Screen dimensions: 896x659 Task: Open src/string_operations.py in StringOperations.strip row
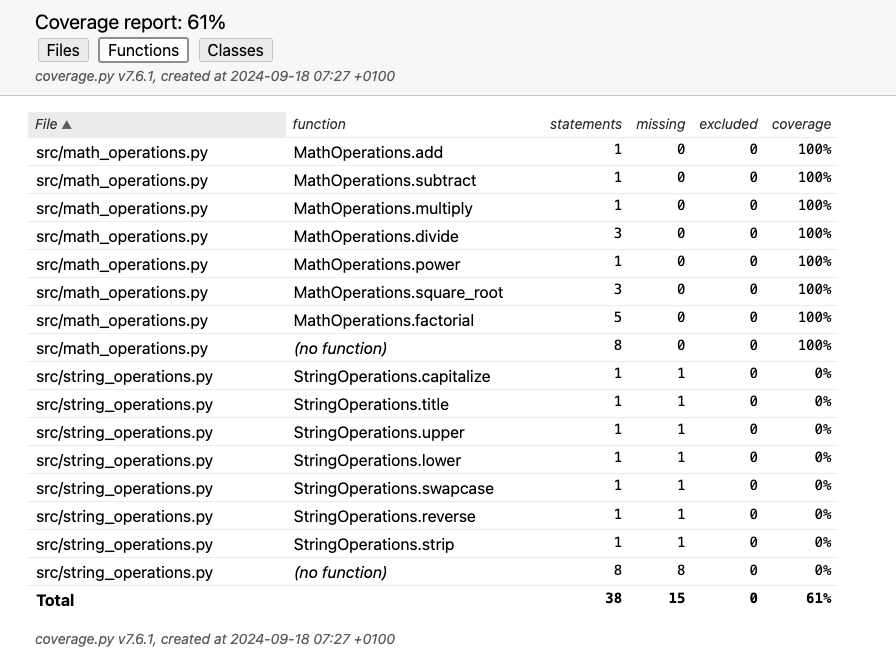click(x=124, y=545)
